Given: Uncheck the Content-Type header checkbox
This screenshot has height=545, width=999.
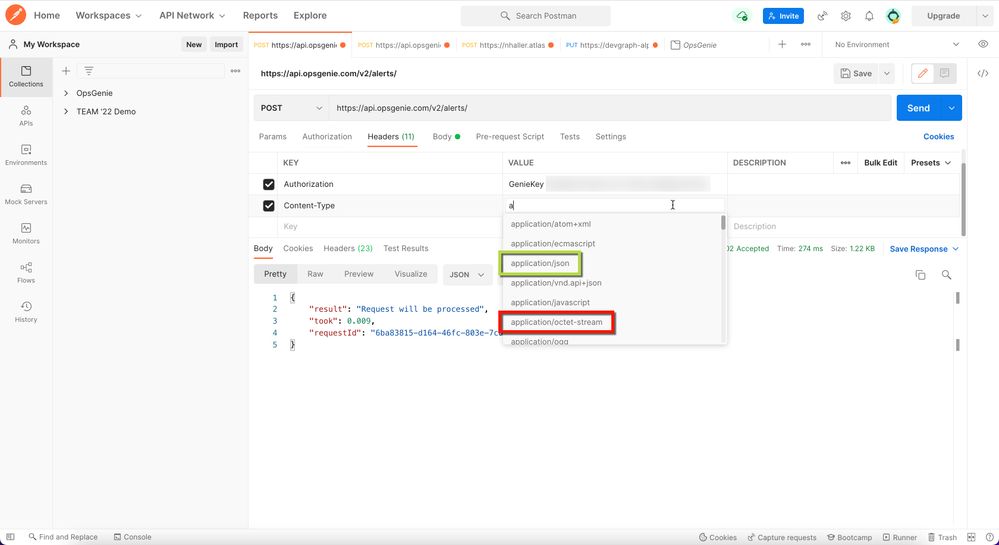Looking at the screenshot, I should point(269,206).
